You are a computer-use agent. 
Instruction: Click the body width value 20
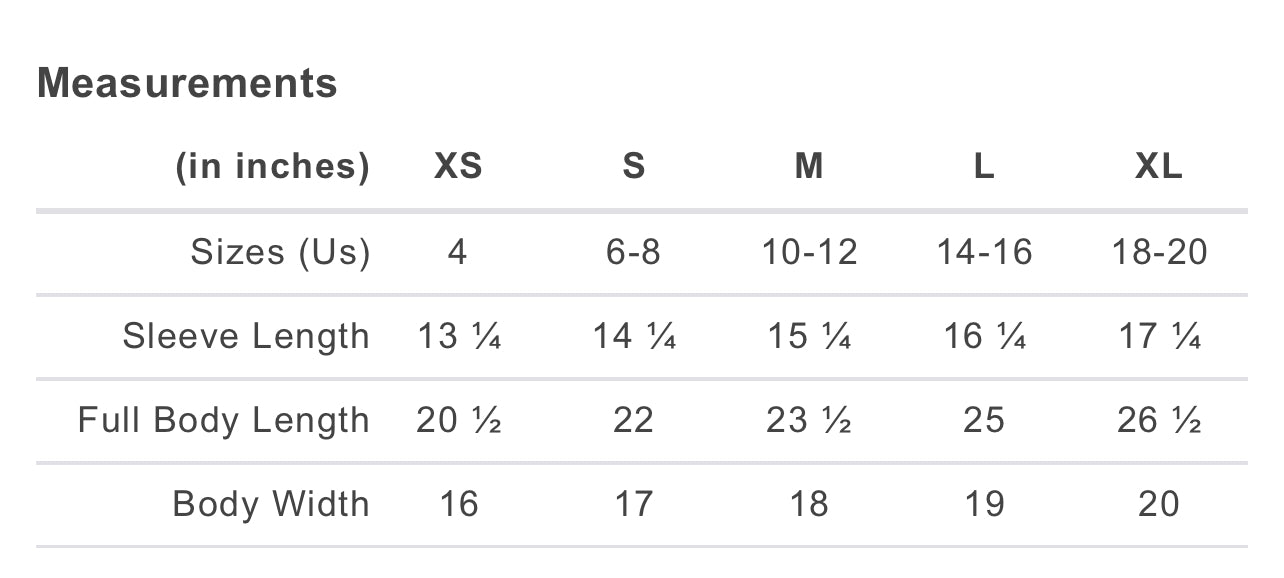point(1159,504)
